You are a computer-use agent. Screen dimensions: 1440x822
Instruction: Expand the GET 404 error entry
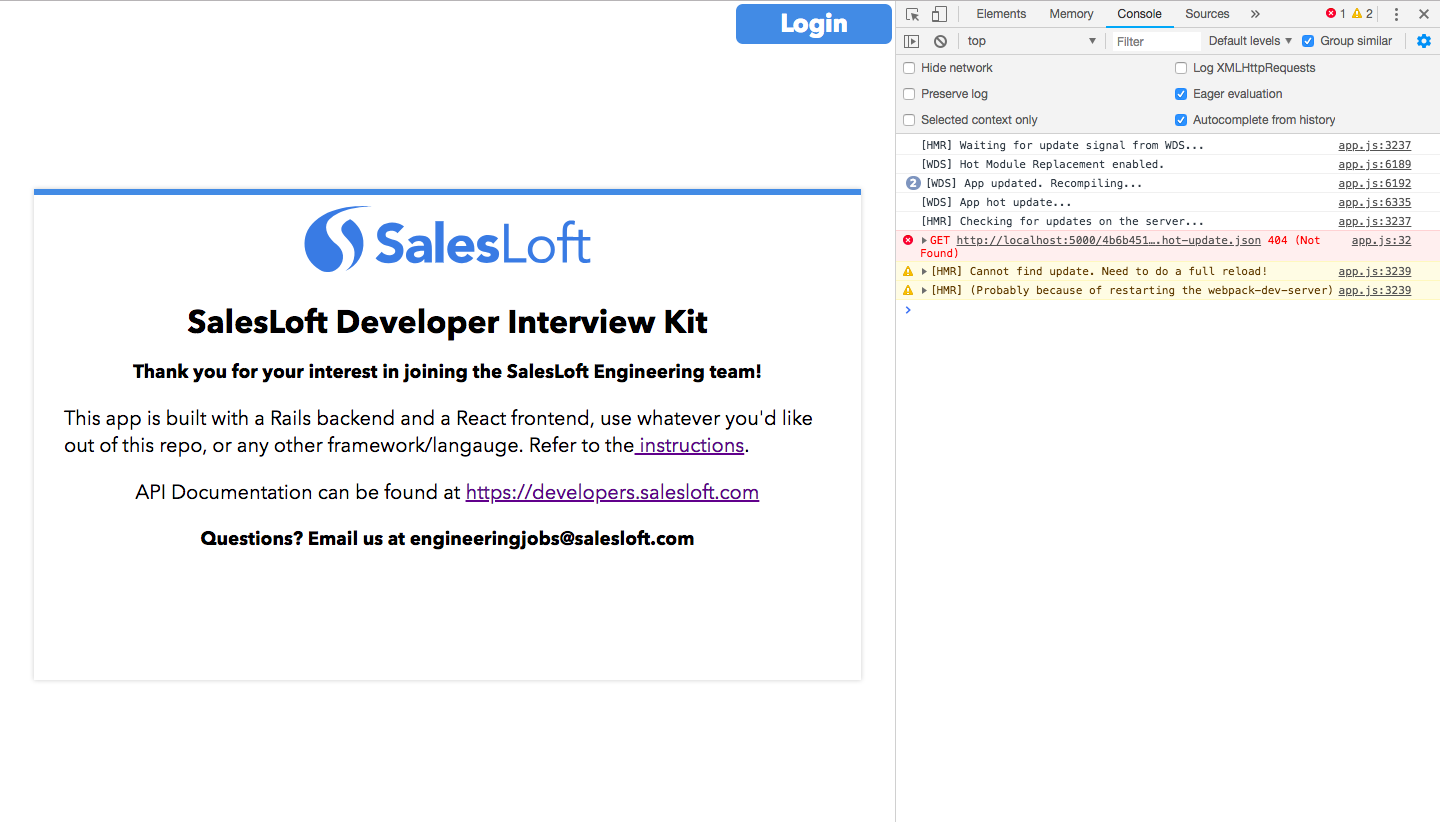pyautogui.click(x=924, y=241)
